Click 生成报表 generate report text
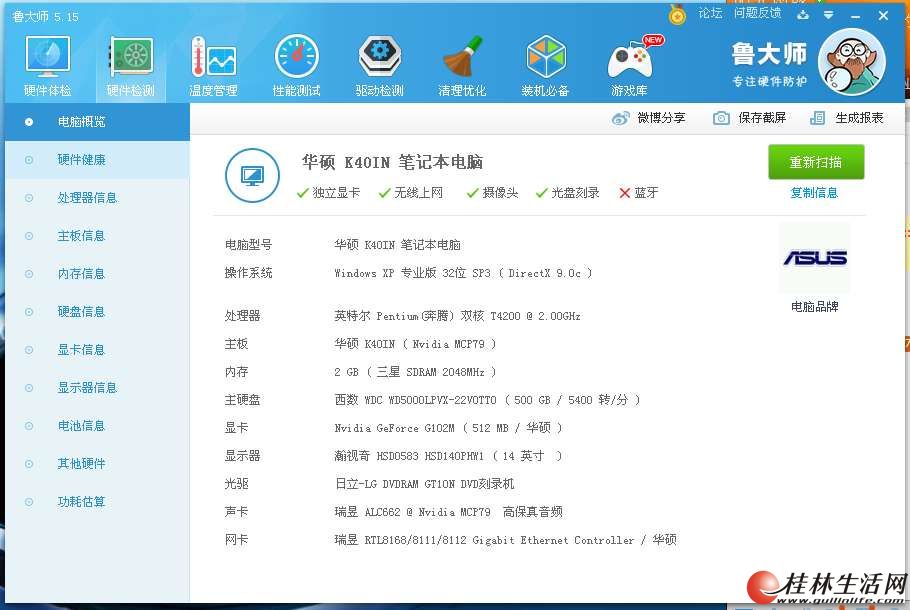 [x=859, y=118]
